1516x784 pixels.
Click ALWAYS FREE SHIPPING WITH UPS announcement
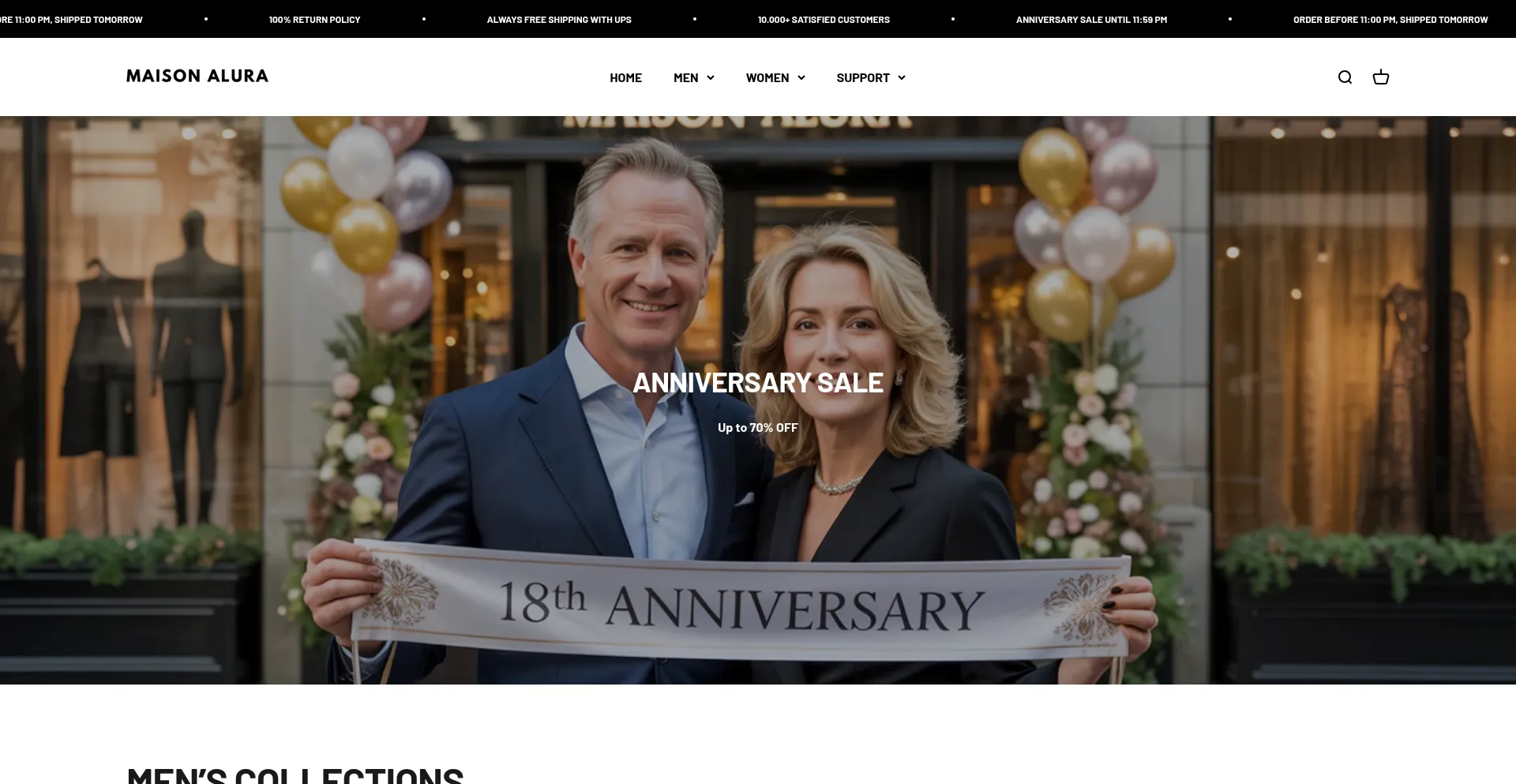(x=559, y=19)
